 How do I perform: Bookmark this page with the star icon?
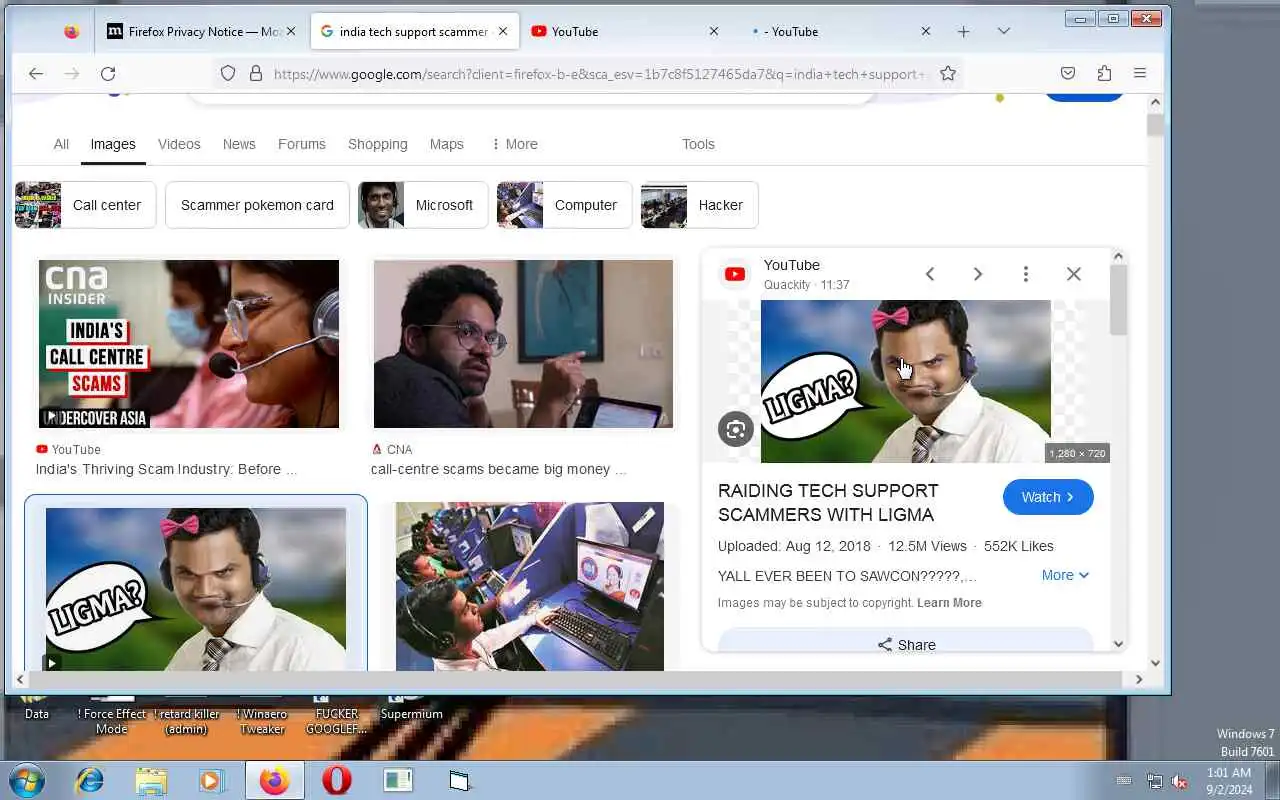point(948,73)
